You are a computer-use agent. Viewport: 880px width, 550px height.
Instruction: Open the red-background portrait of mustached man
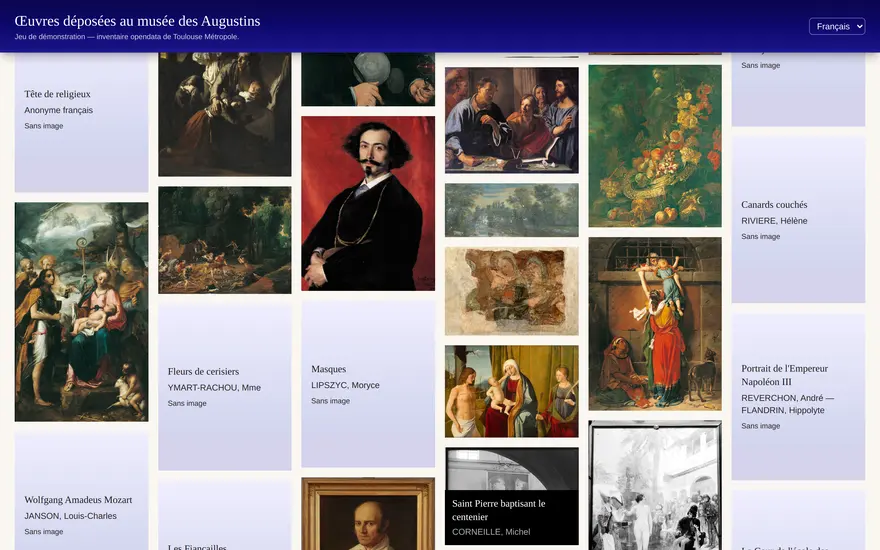368,203
